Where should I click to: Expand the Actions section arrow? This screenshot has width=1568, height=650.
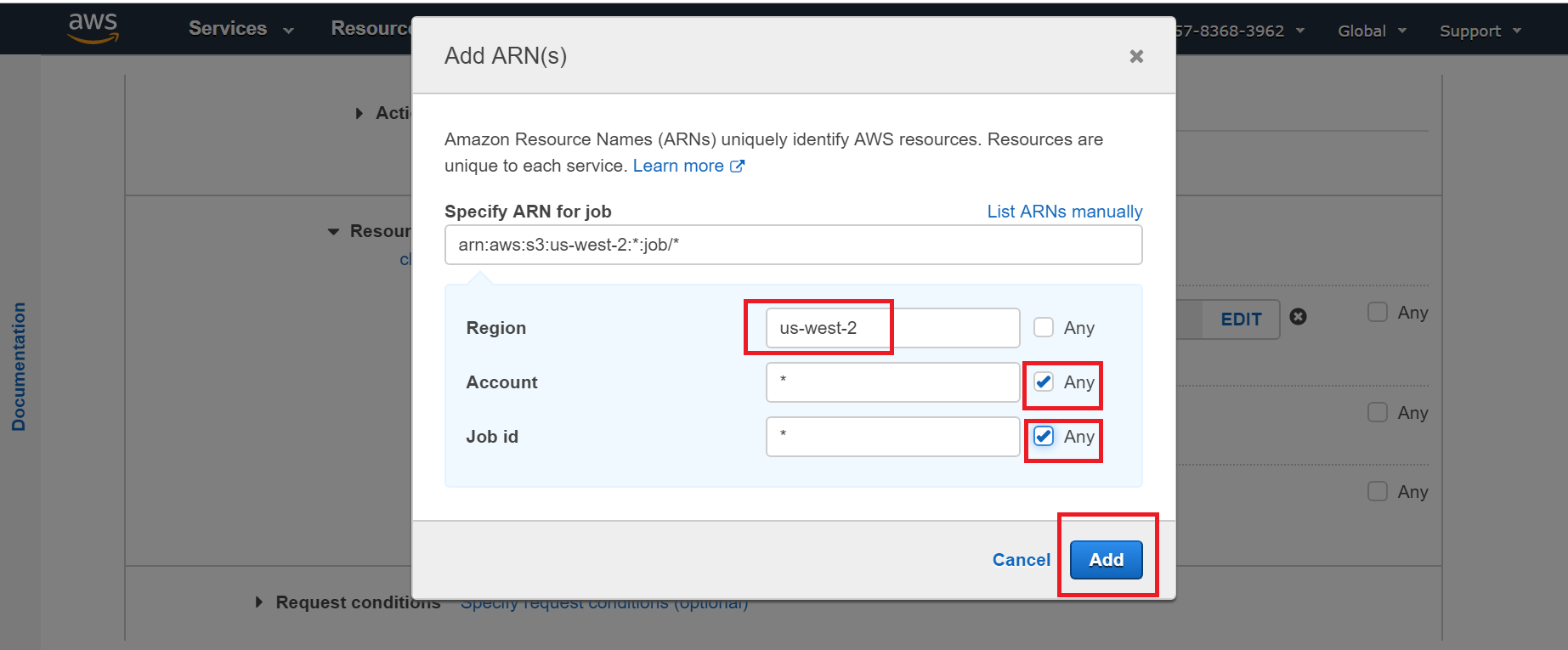pyautogui.click(x=359, y=113)
